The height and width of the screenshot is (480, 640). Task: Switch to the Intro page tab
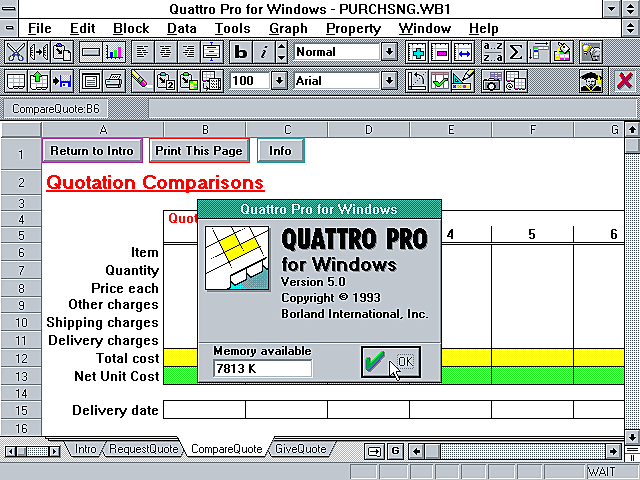[x=85, y=449]
